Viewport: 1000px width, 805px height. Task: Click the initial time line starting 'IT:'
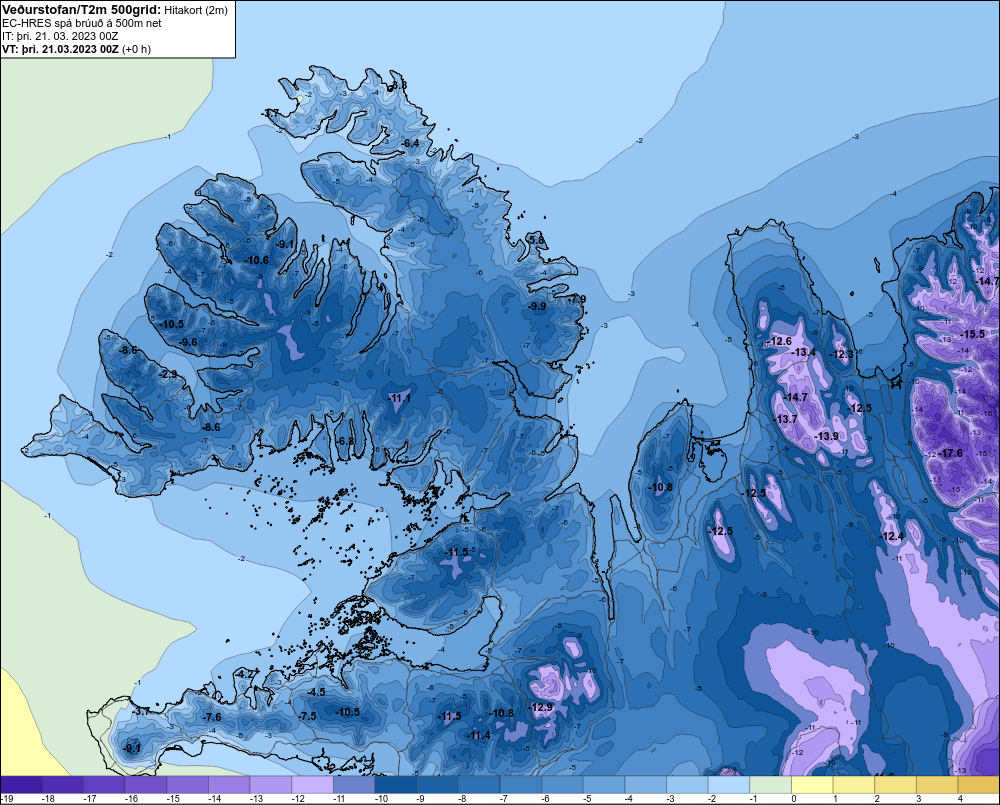click(x=60, y=36)
